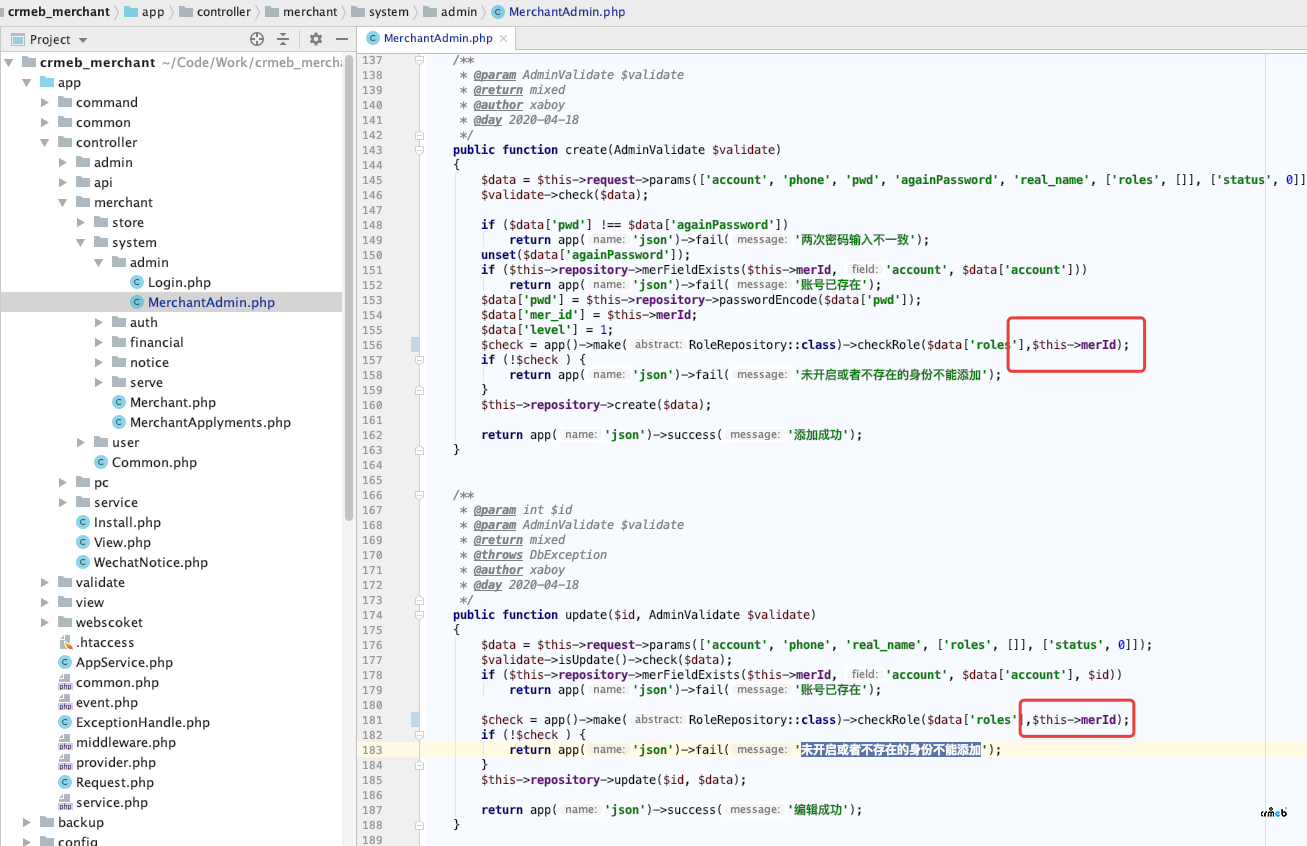Select service.php in the tree
1307x846 pixels.
click(112, 802)
